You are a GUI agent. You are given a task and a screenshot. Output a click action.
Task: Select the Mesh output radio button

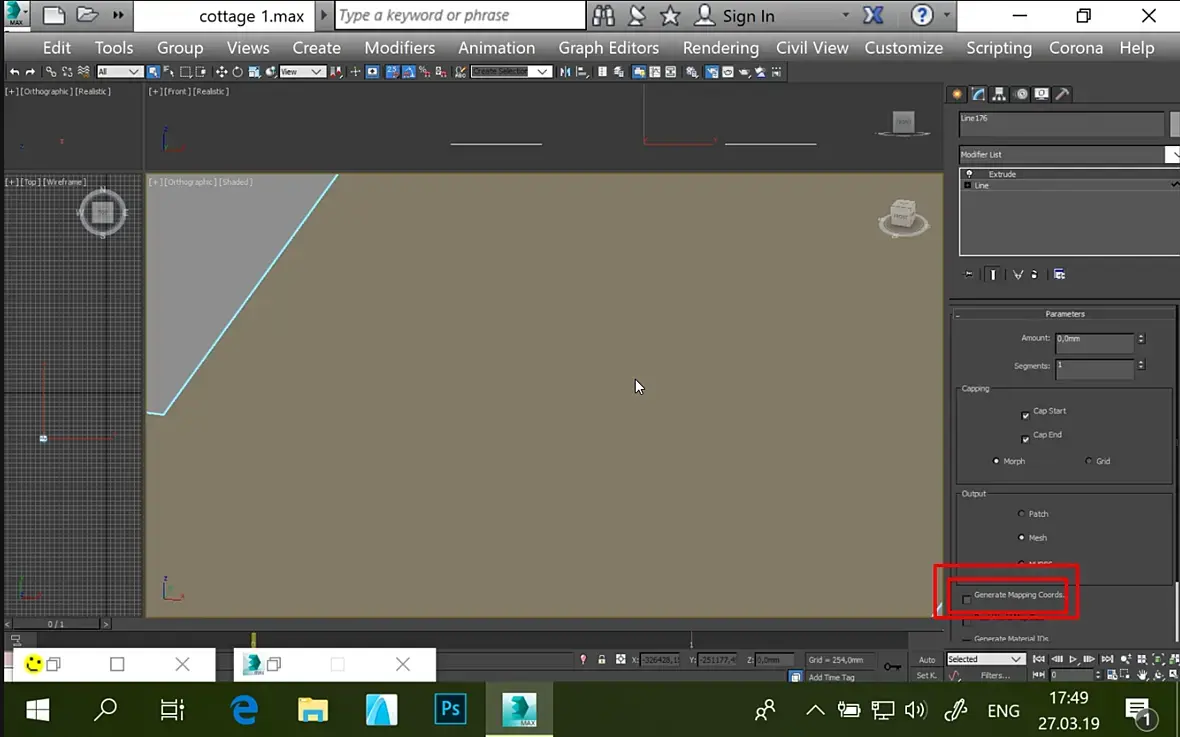pyautogui.click(x=1021, y=538)
